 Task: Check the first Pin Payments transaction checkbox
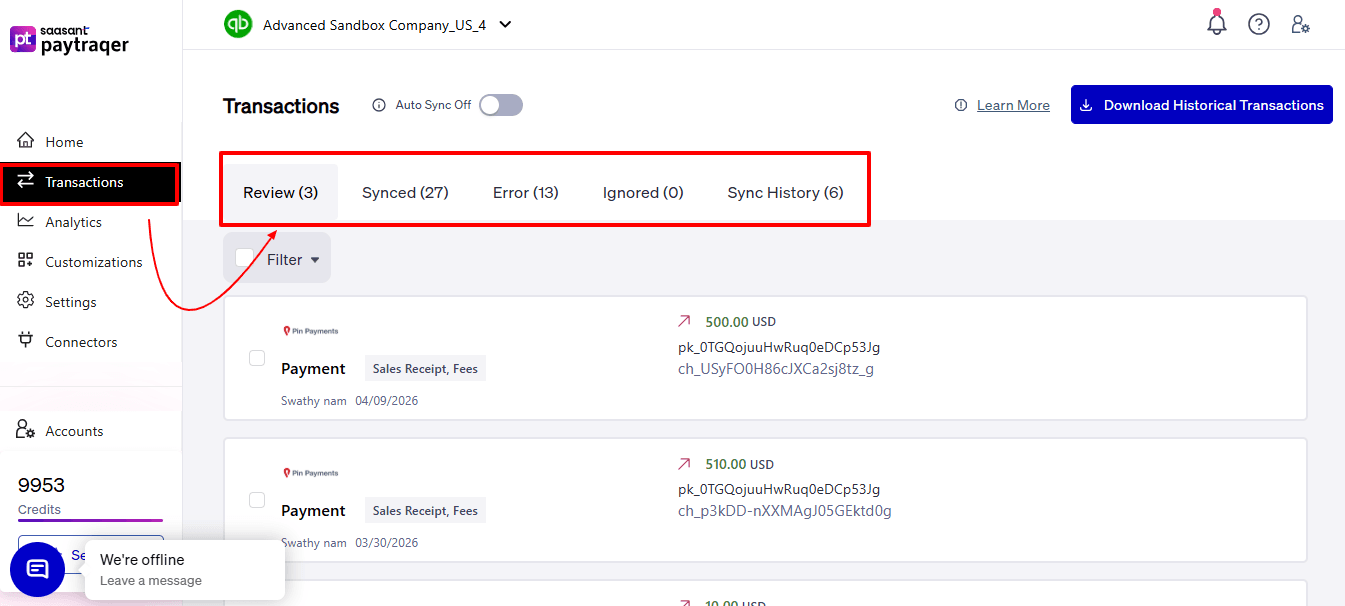pyautogui.click(x=257, y=357)
